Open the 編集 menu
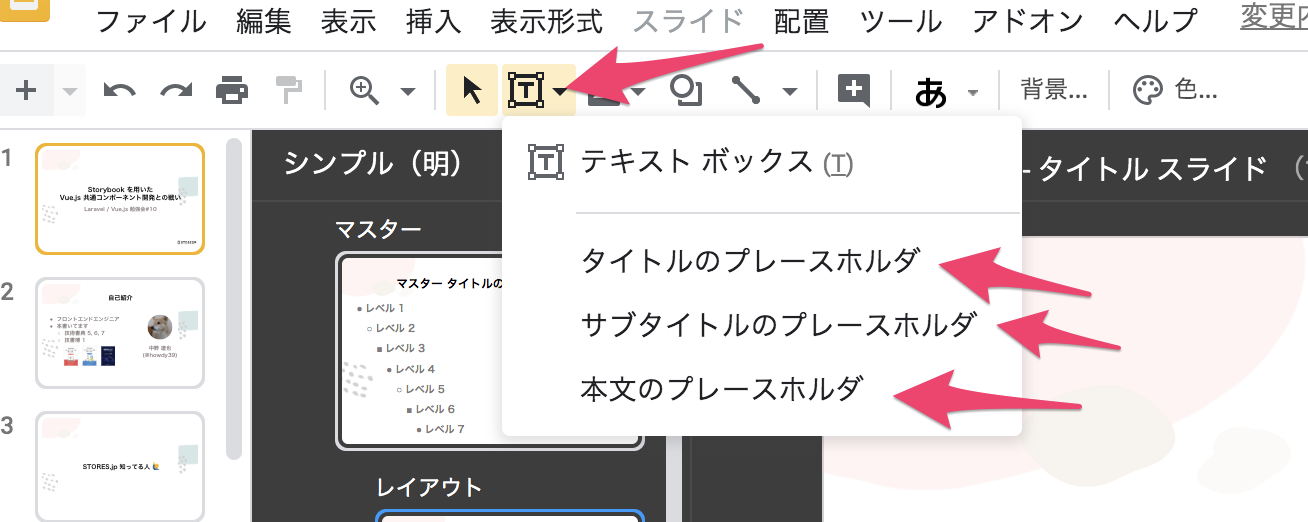The width and height of the screenshot is (1308, 522). (x=265, y=20)
